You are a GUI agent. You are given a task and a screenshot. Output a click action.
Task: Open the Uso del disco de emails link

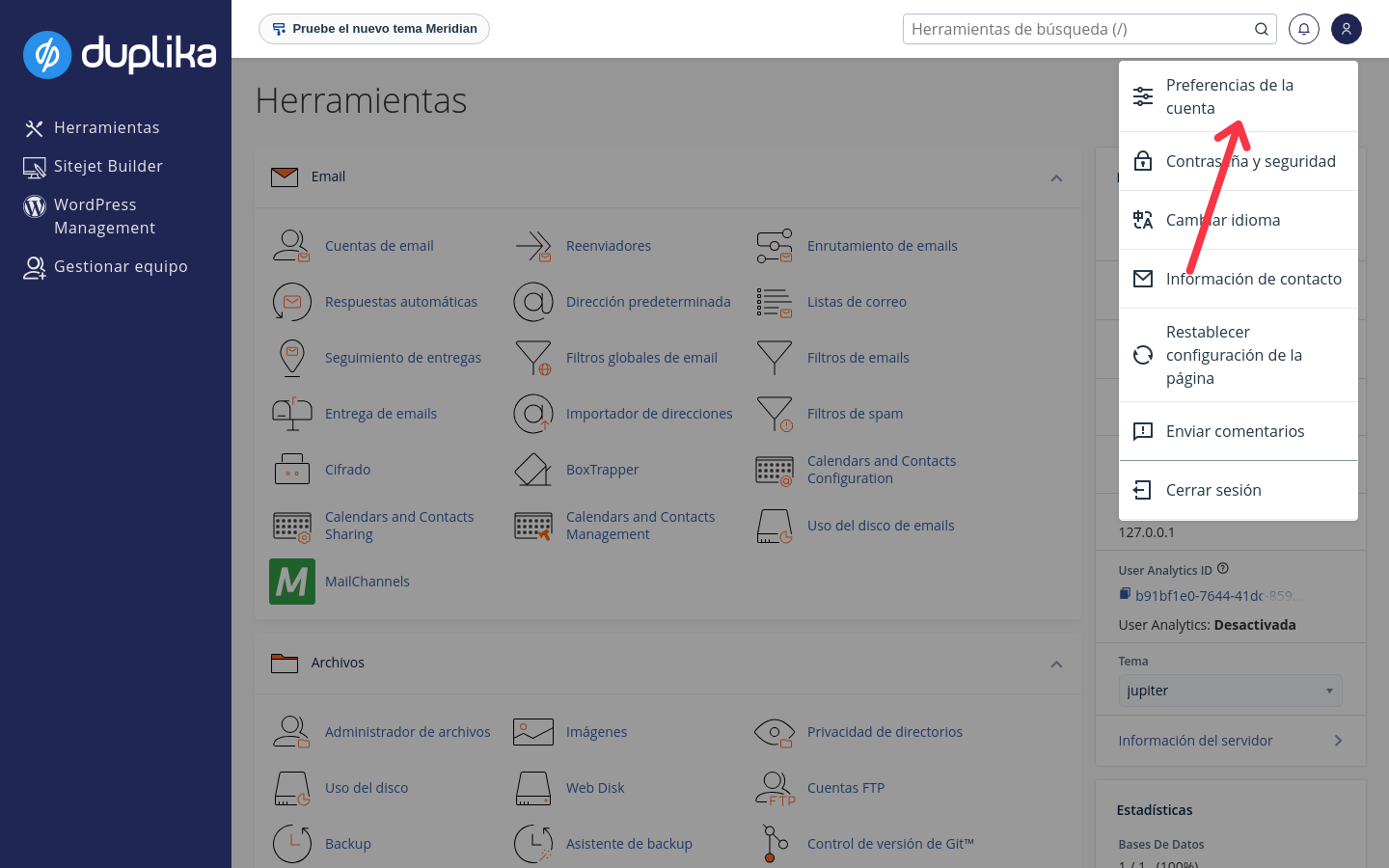coord(881,526)
